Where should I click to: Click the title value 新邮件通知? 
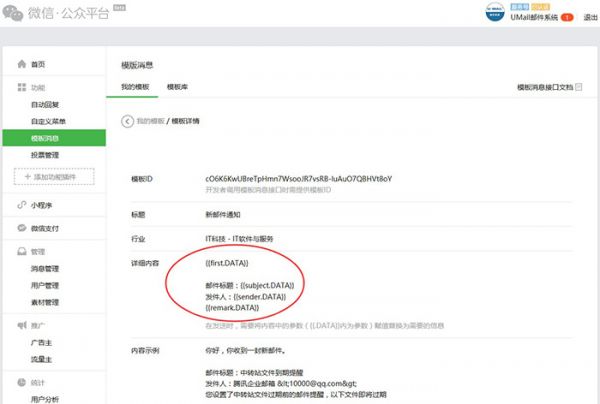(x=223, y=214)
